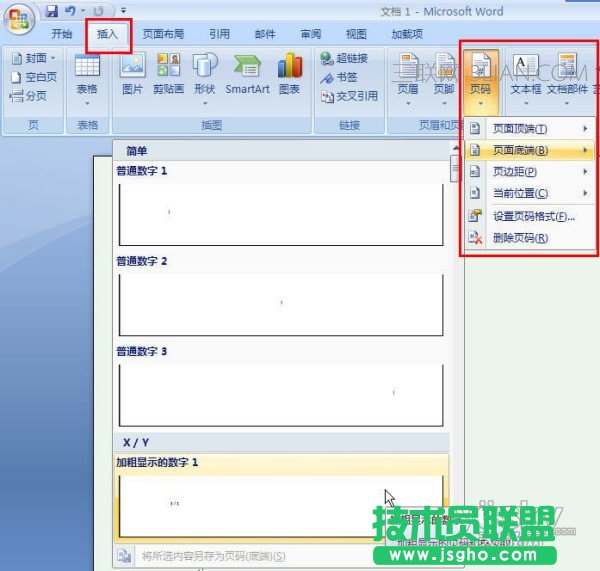Open 设置页码格式(F)... dialog

coord(530,216)
